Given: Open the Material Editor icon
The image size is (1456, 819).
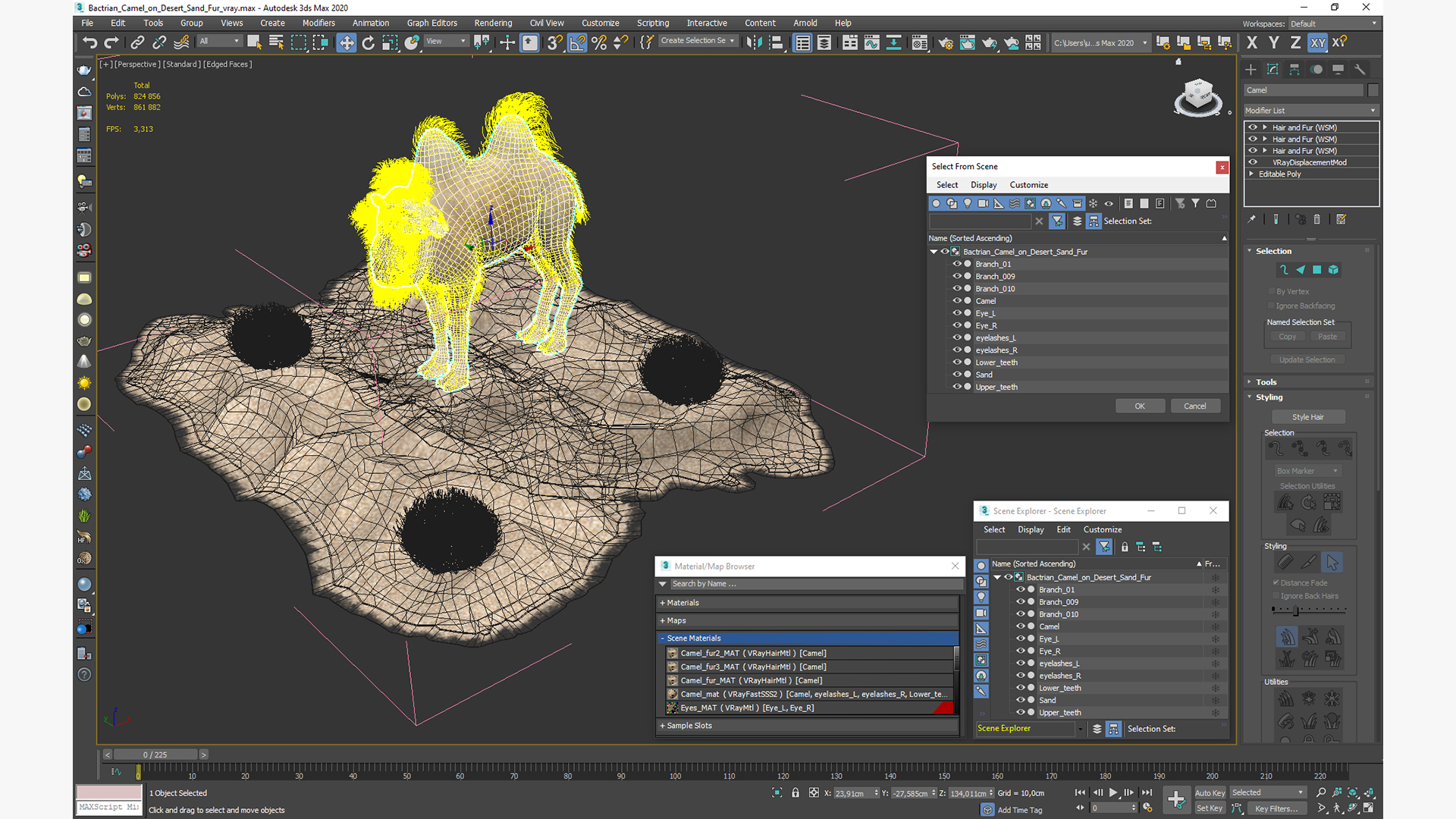Looking at the screenshot, I should tap(920, 42).
